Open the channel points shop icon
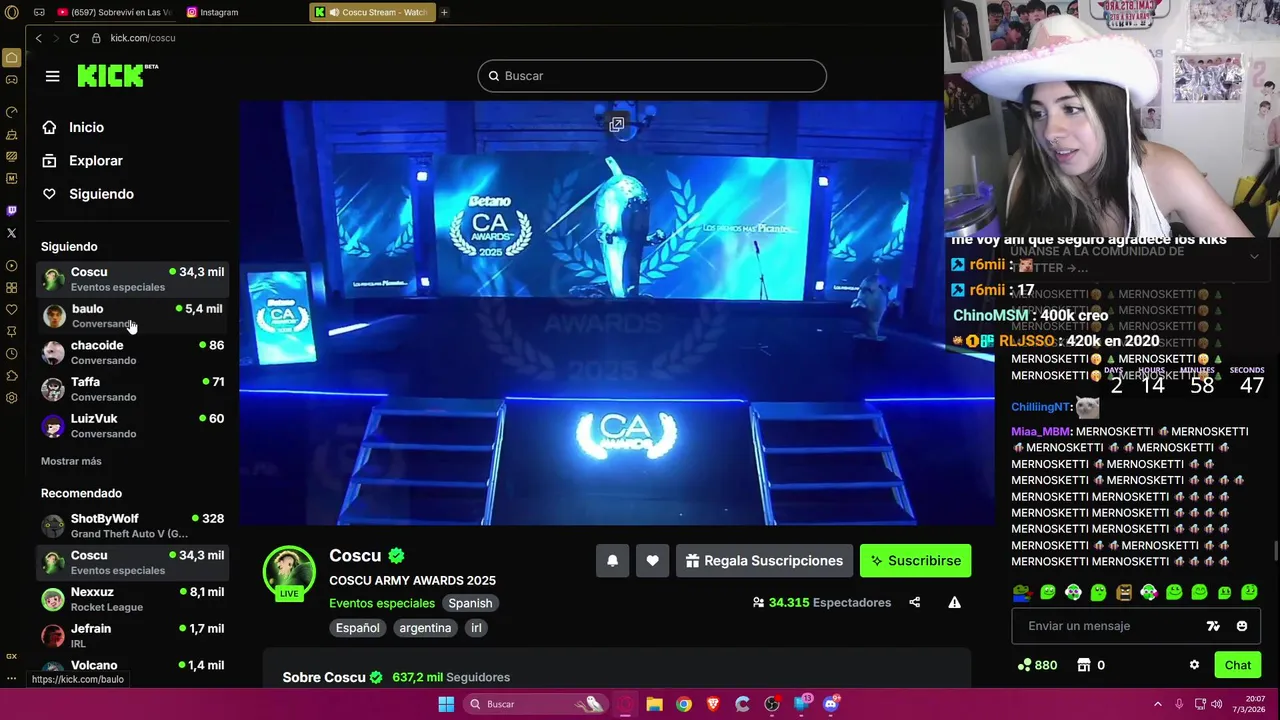Screen dimensions: 1280x720 (1083, 665)
